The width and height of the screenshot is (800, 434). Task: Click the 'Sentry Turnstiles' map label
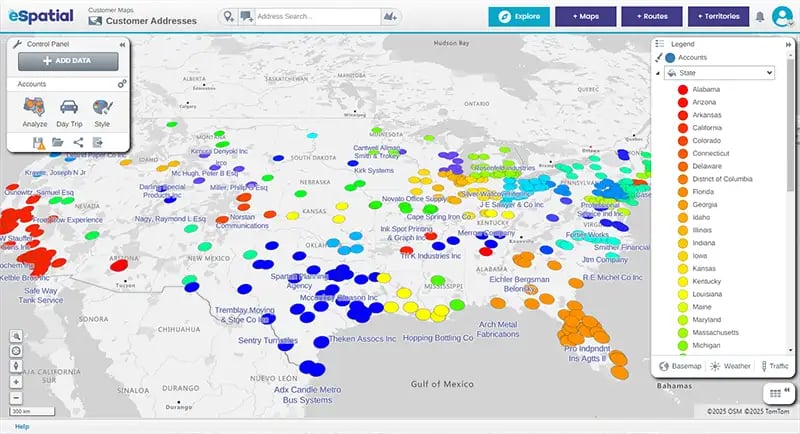coord(268,340)
